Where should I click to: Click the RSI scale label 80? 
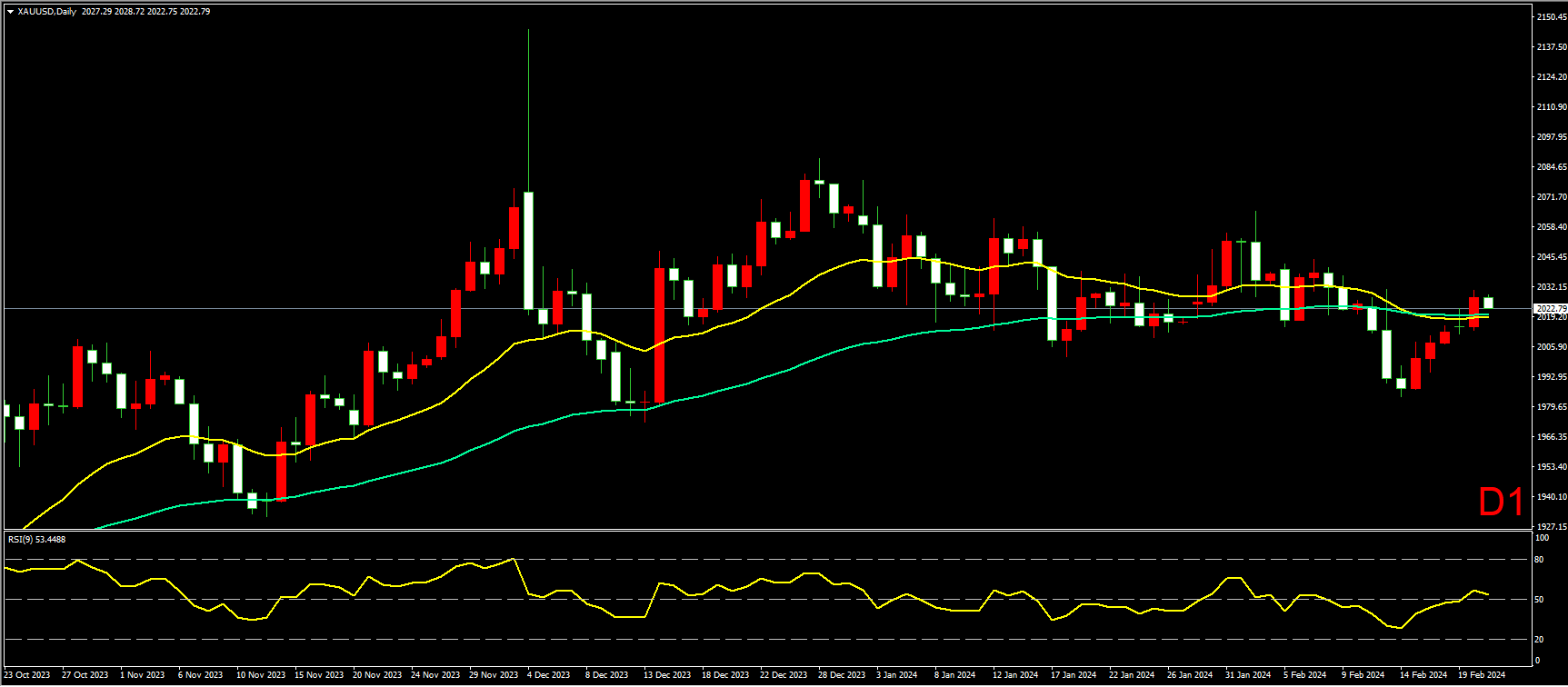click(x=1539, y=560)
